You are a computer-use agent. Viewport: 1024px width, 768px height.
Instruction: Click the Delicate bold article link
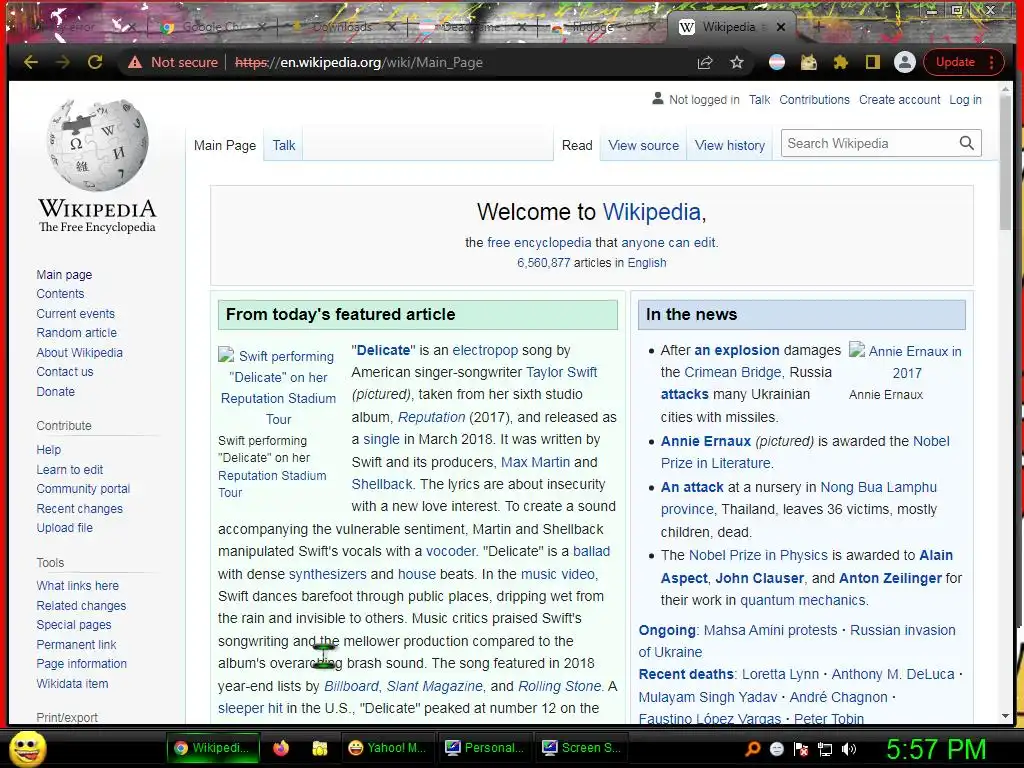tap(383, 350)
